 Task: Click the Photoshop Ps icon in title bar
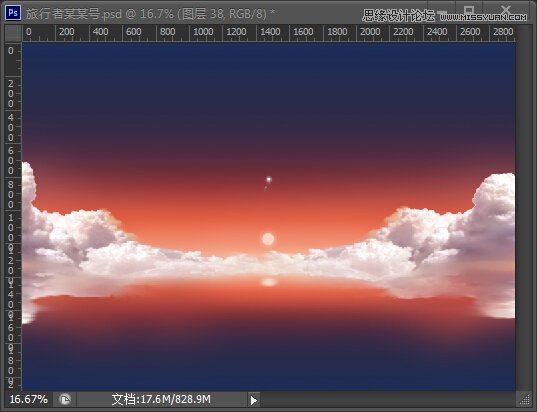tap(13, 13)
